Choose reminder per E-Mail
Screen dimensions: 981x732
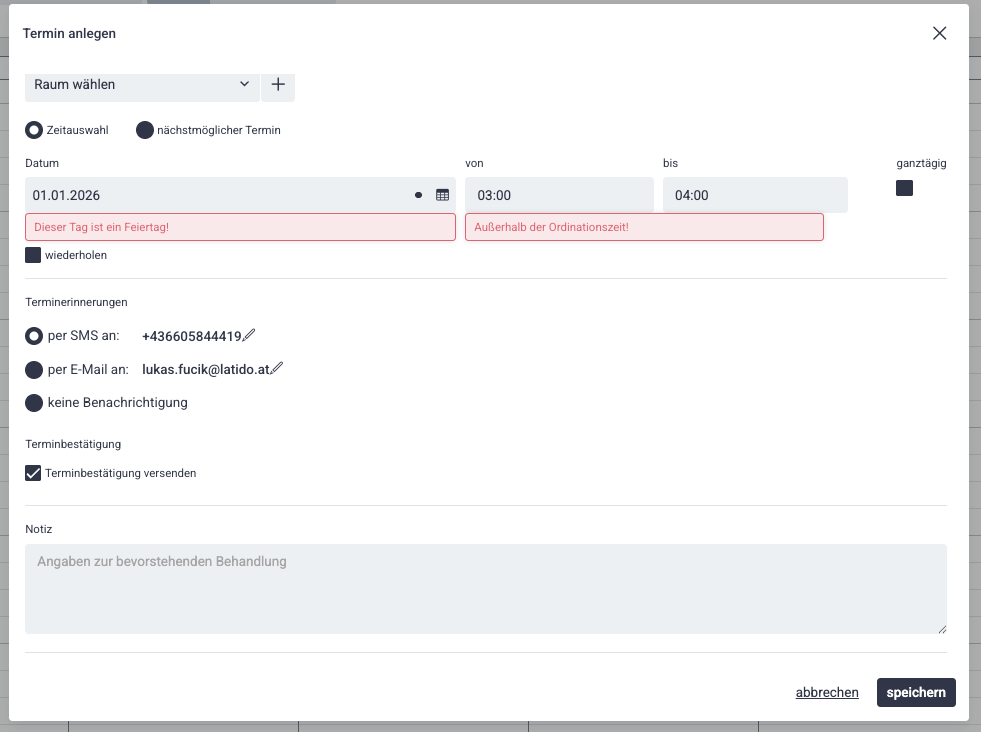click(34, 370)
